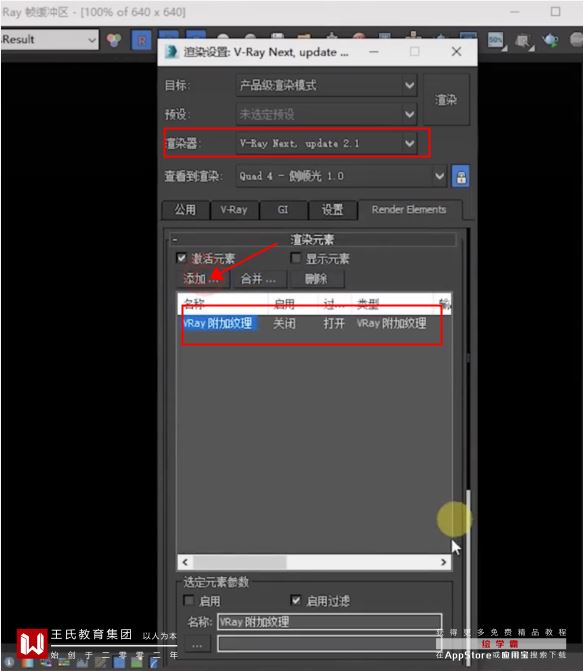Click the 渲染 render button
The height and width of the screenshot is (671, 583).
point(446,100)
